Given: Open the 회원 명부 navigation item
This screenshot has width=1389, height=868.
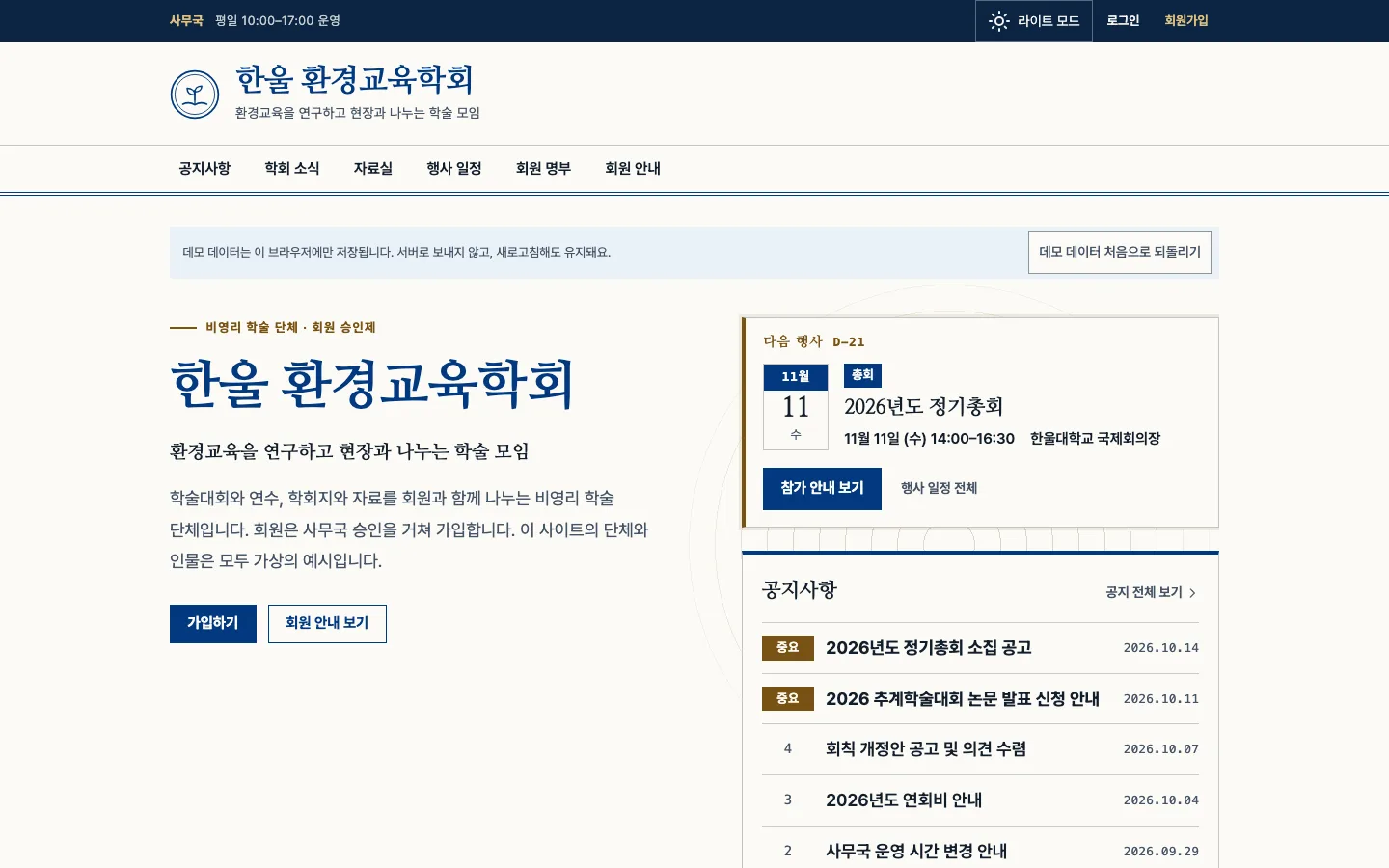Looking at the screenshot, I should [x=543, y=169].
